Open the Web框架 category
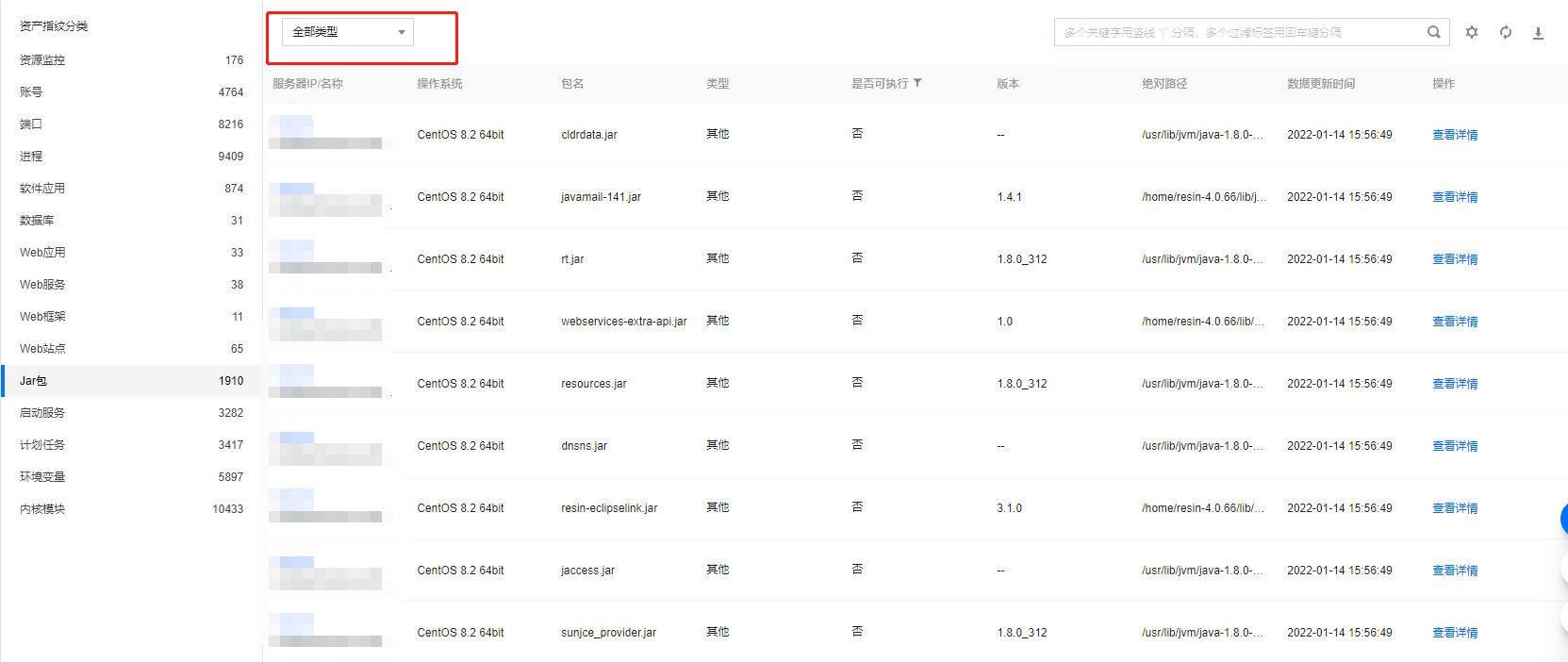This screenshot has height=662, width=1568. pyautogui.click(x=42, y=317)
